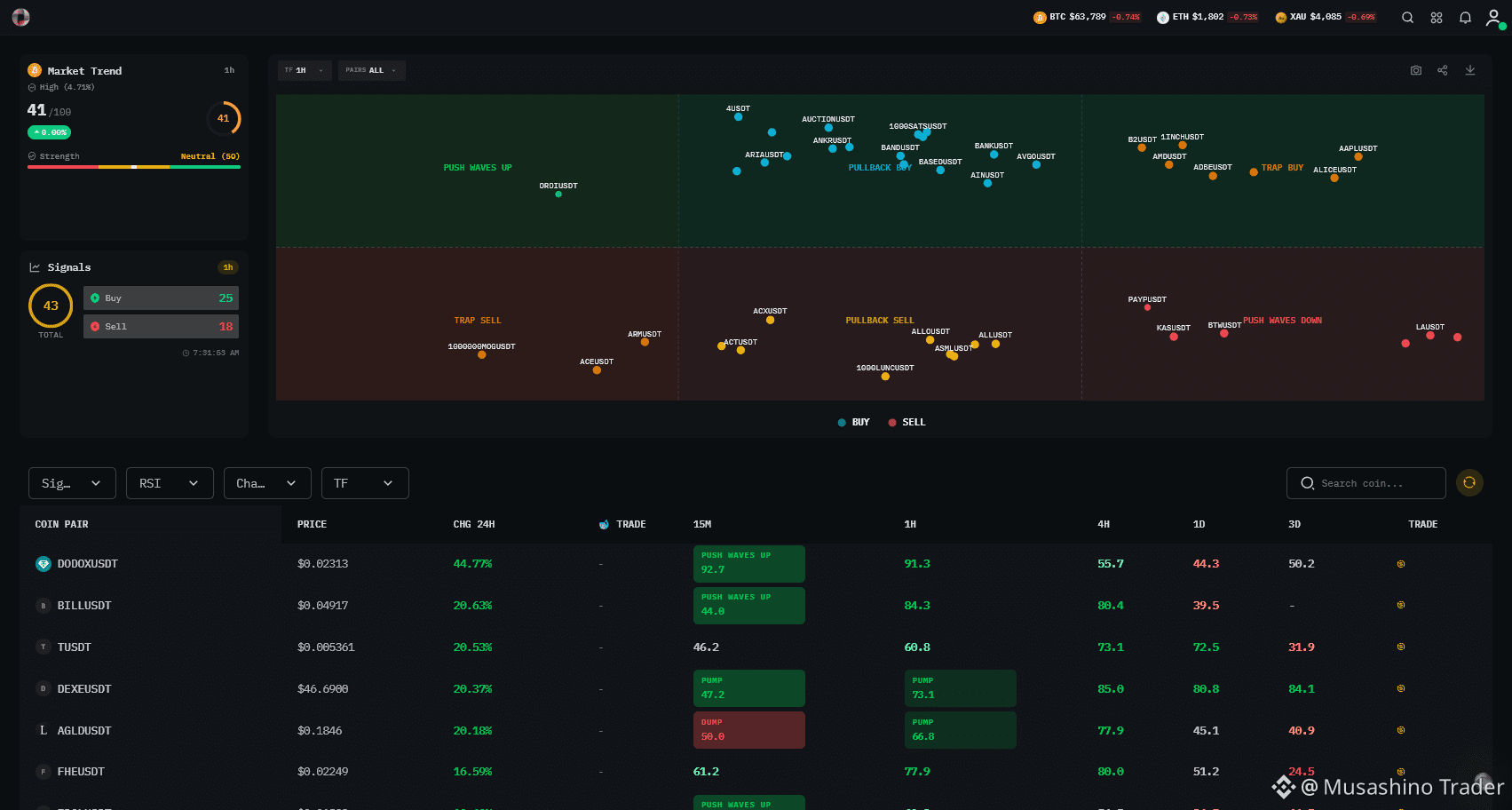Image resolution: width=1512 pixels, height=810 pixels.
Task: Open the user profile icon
Action: tap(1494, 18)
